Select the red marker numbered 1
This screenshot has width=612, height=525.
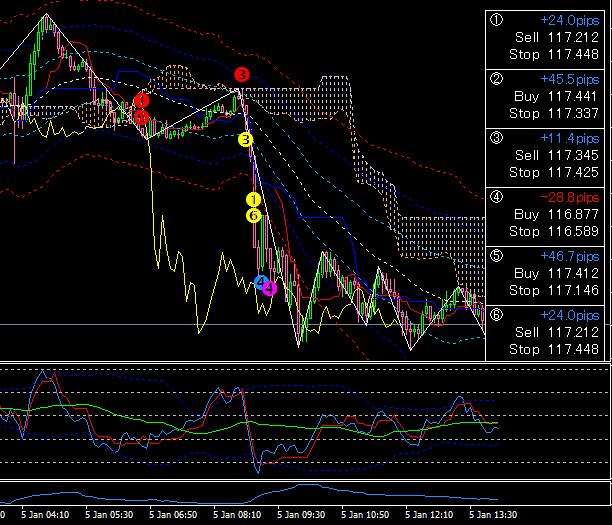(141, 101)
